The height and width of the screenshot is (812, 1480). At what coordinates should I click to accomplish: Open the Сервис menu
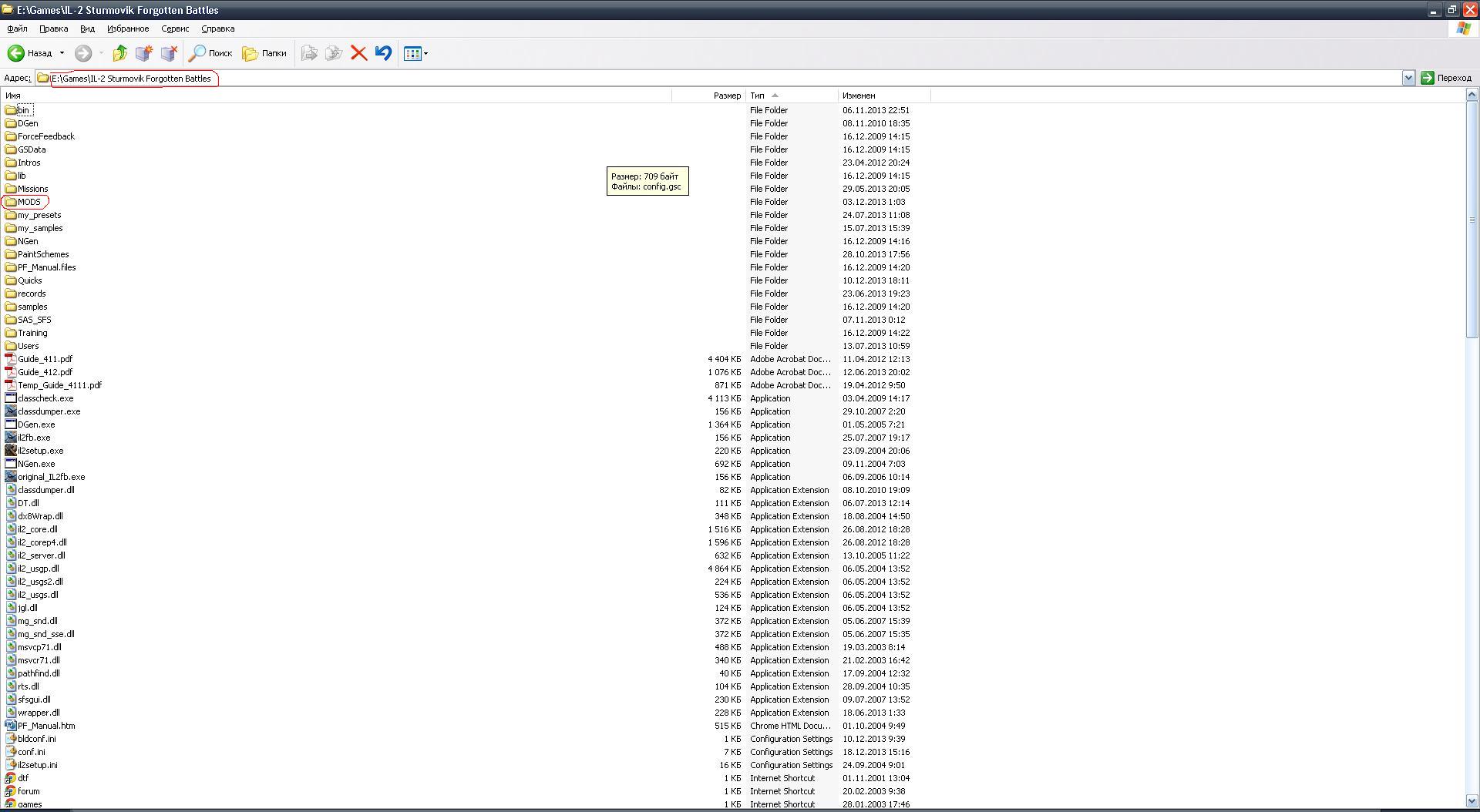tap(175, 29)
